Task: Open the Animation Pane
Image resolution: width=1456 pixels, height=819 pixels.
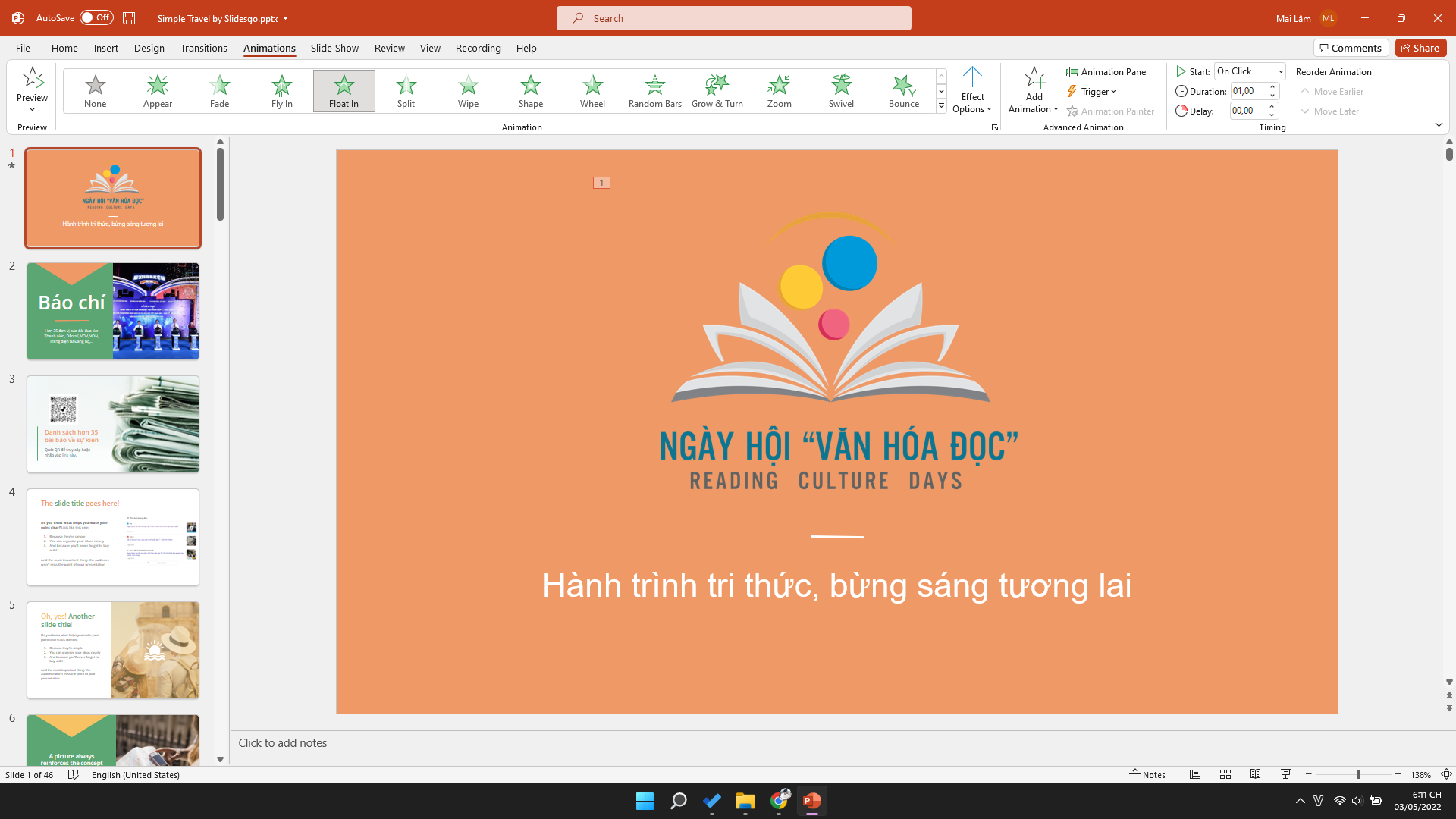Action: tap(1106, 71)
